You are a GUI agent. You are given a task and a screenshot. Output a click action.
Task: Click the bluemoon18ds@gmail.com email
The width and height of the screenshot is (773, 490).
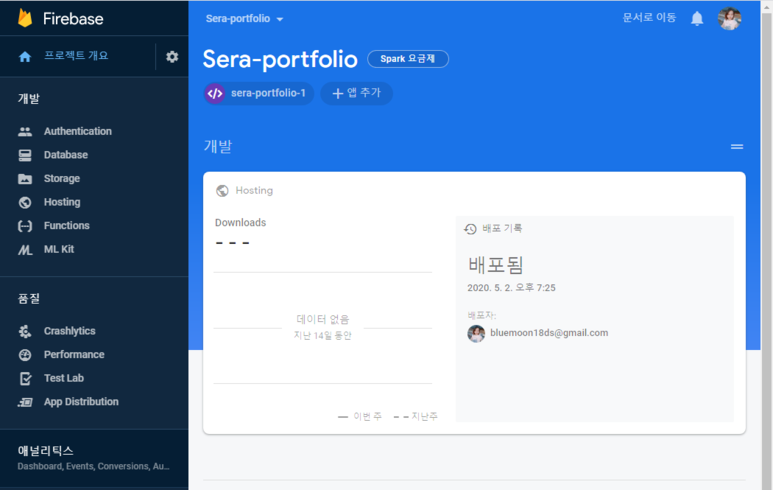[x=549, y=333]
